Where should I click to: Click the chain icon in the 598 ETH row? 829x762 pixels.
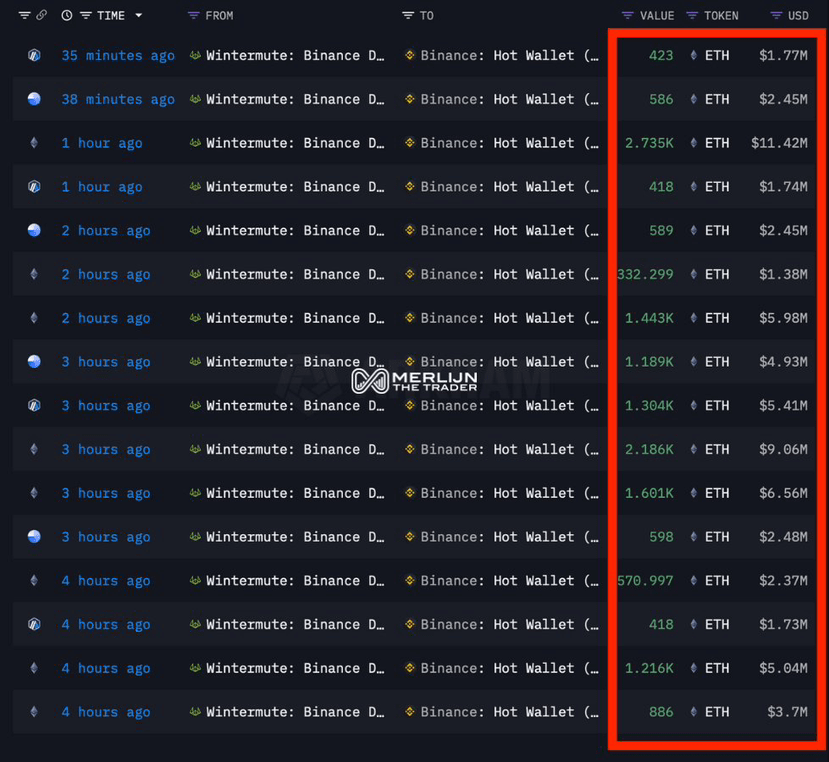[34, 537]
